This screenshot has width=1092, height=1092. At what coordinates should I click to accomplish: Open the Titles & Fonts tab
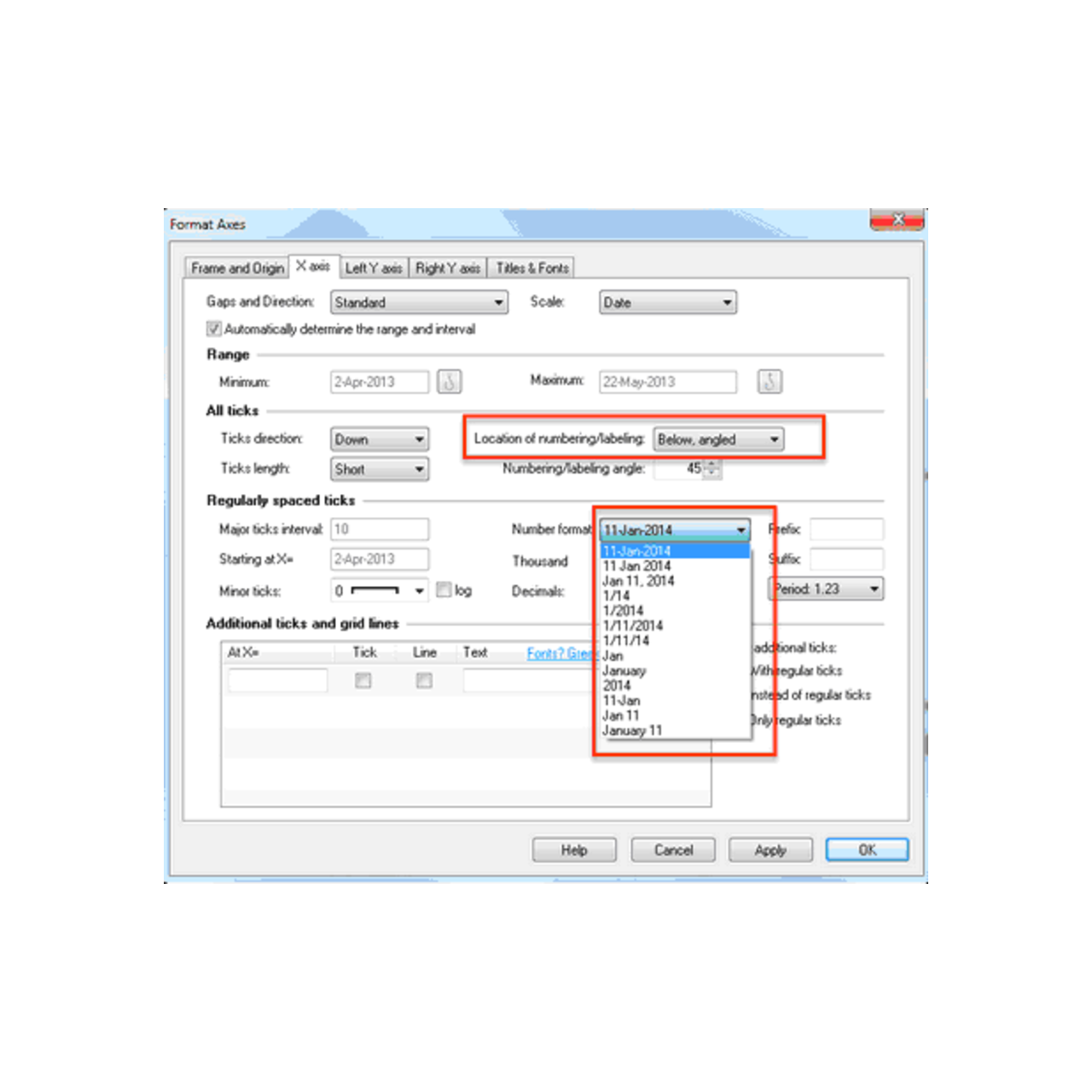click(532, 268)
